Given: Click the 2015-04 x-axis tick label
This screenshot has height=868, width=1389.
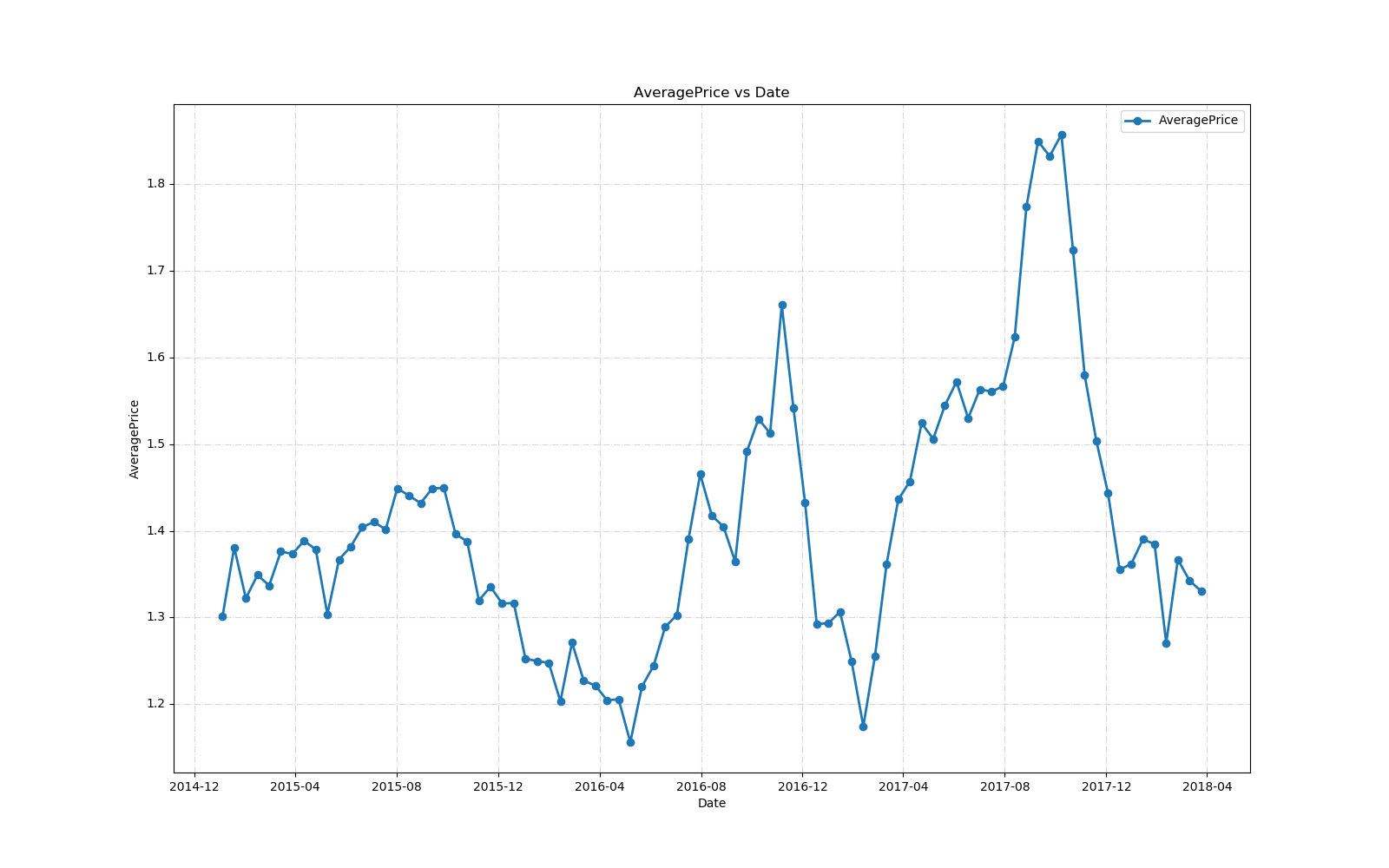Looking at the screenshot, I should coord(295,787).
